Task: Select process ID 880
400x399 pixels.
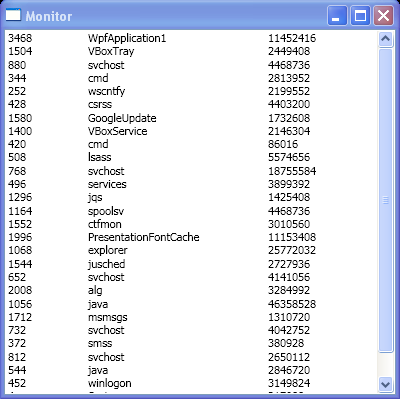Action: tap(17, 65)
